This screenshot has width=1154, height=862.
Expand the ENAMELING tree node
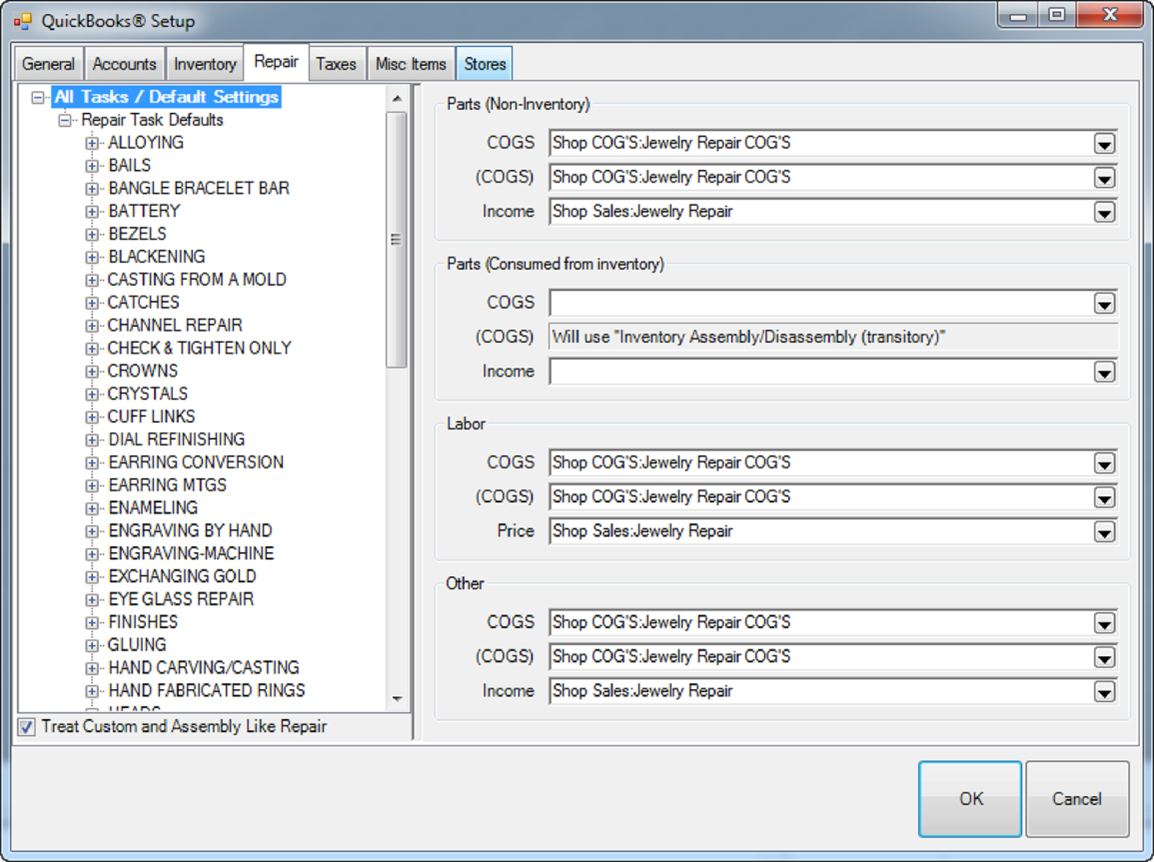[x=93, y=508]
